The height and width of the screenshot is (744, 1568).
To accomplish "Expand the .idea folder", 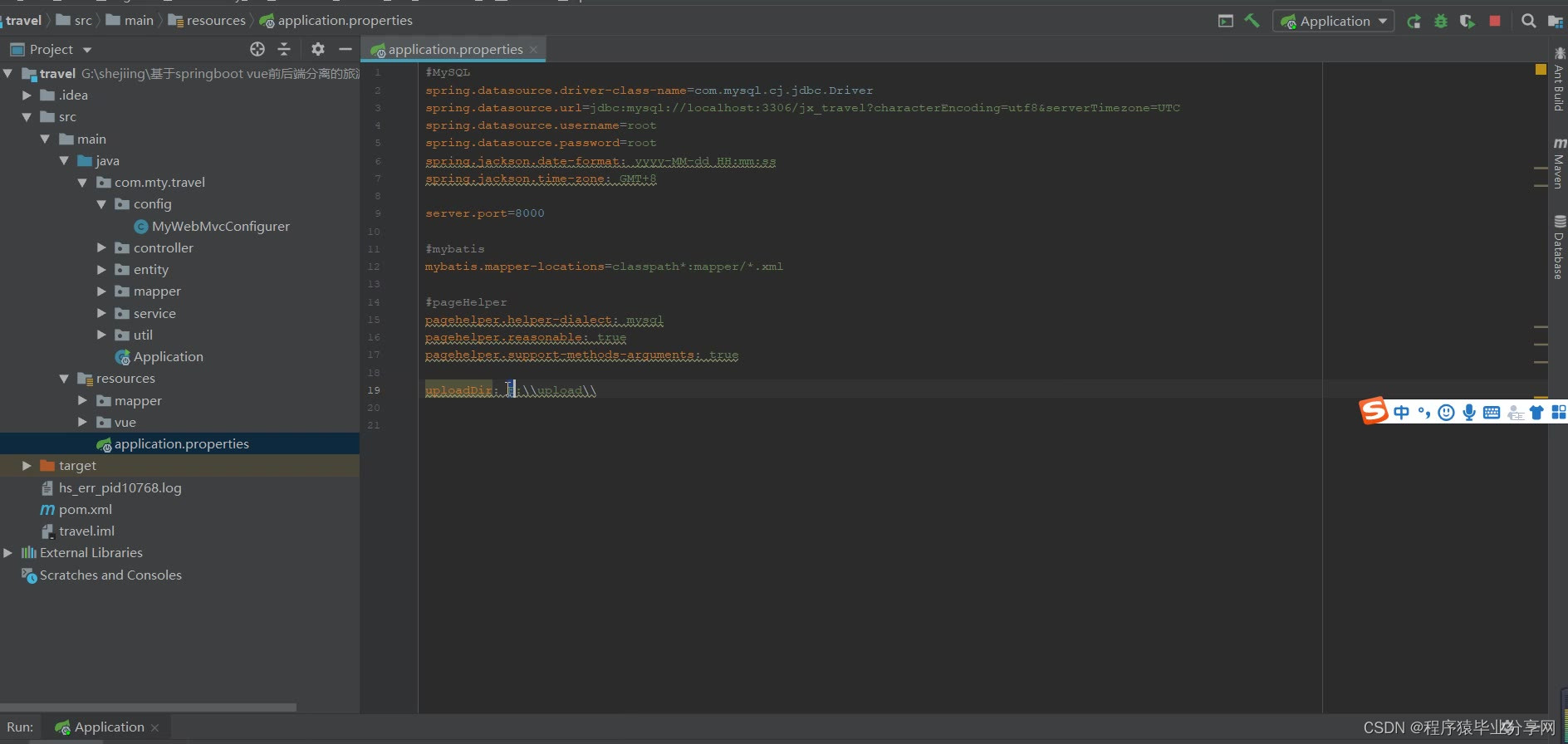I will tap(27, 95).
